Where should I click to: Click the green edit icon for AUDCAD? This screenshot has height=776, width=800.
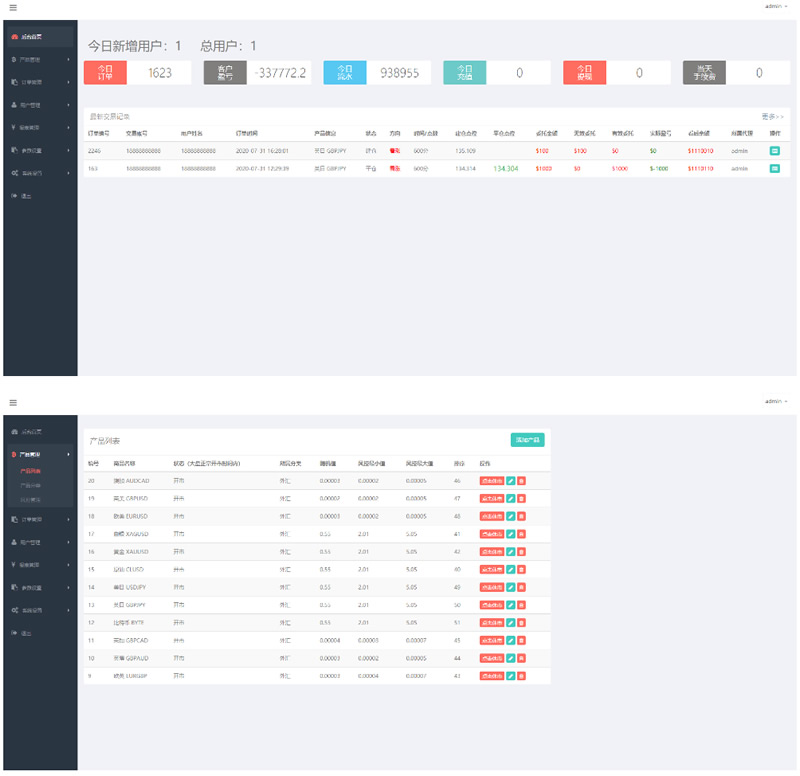(x=511, y=481)
